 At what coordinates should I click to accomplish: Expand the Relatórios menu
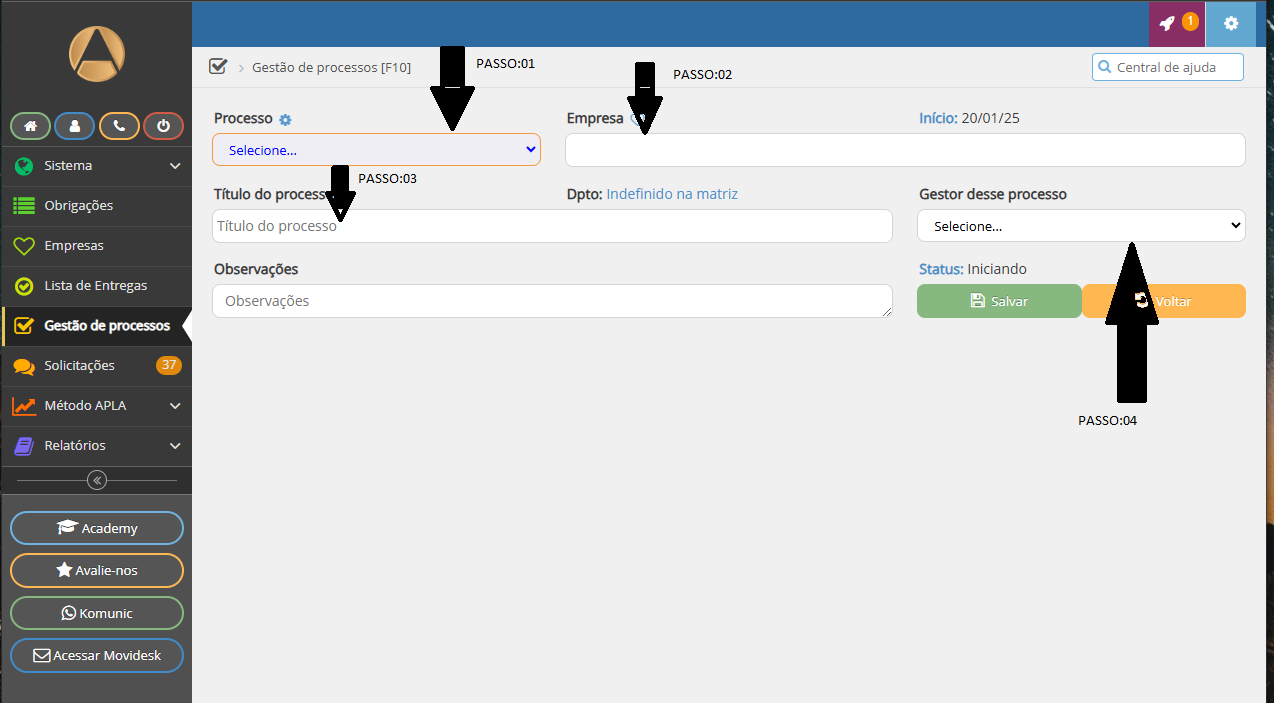96,446
